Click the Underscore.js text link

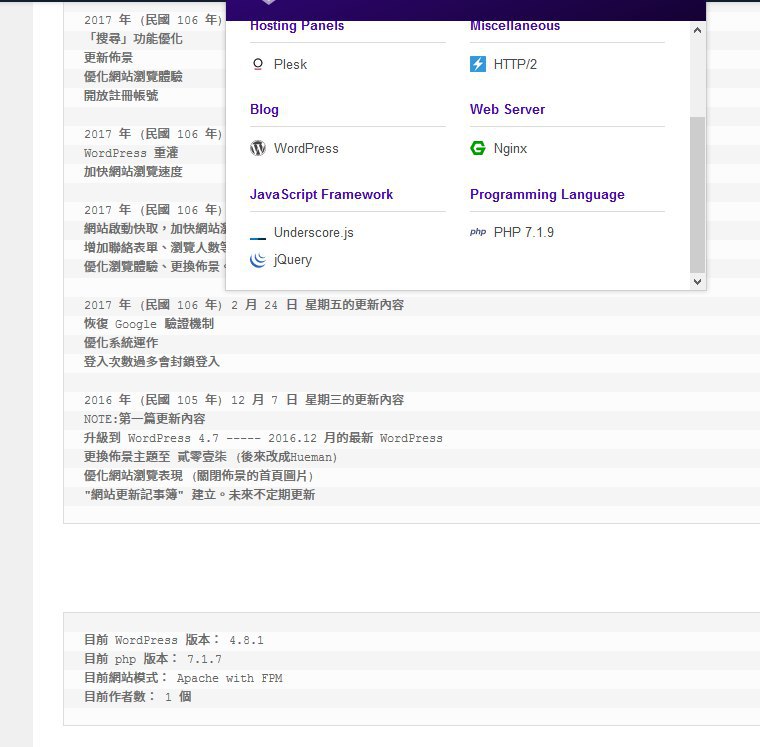[313, 233]
